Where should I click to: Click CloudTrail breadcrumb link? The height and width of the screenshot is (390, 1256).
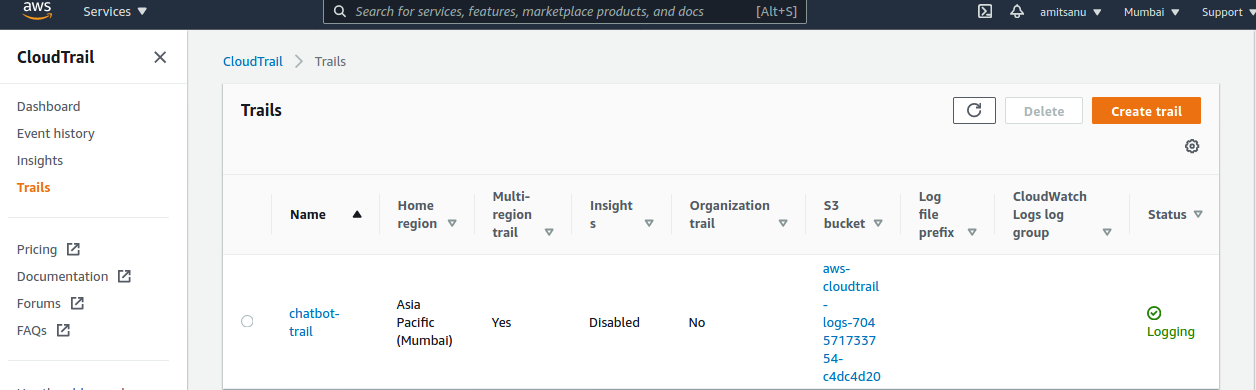[252, 61]
